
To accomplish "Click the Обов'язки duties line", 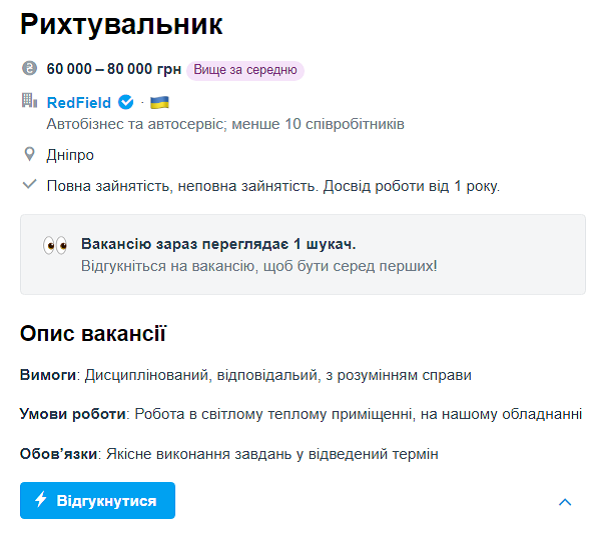I will 229,454.
